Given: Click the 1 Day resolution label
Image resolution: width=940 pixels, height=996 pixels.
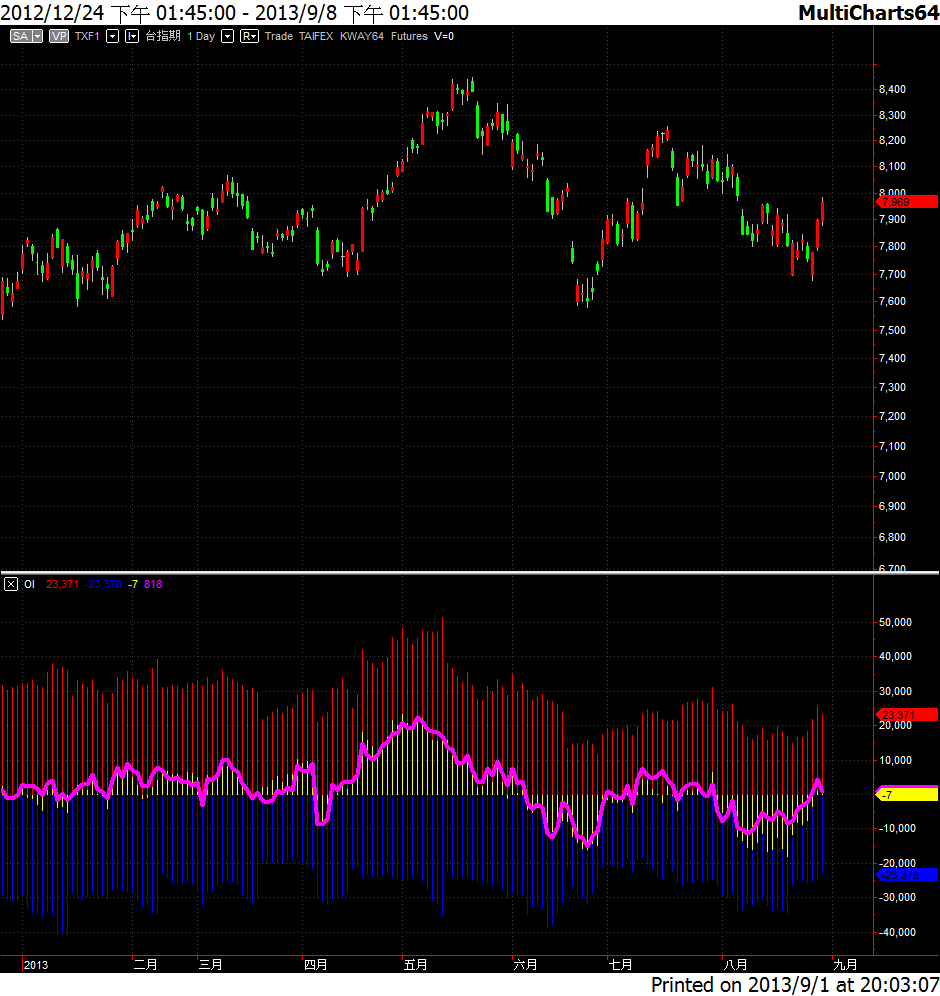Looking at the screenshot, I should point(201,36).
